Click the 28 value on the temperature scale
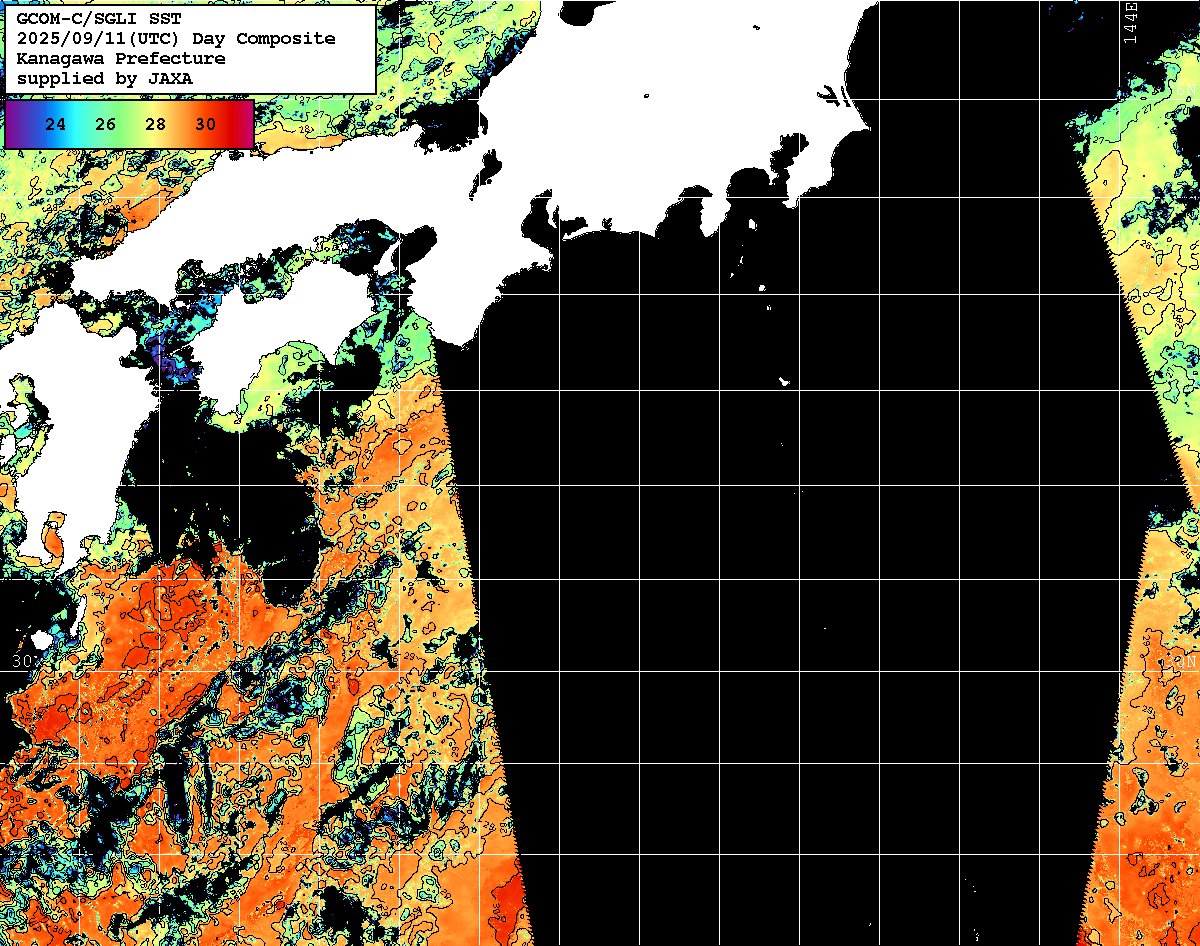 156,125
